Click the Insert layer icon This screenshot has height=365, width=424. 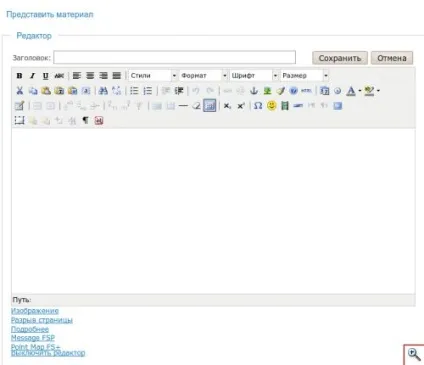tap(20, 120)
